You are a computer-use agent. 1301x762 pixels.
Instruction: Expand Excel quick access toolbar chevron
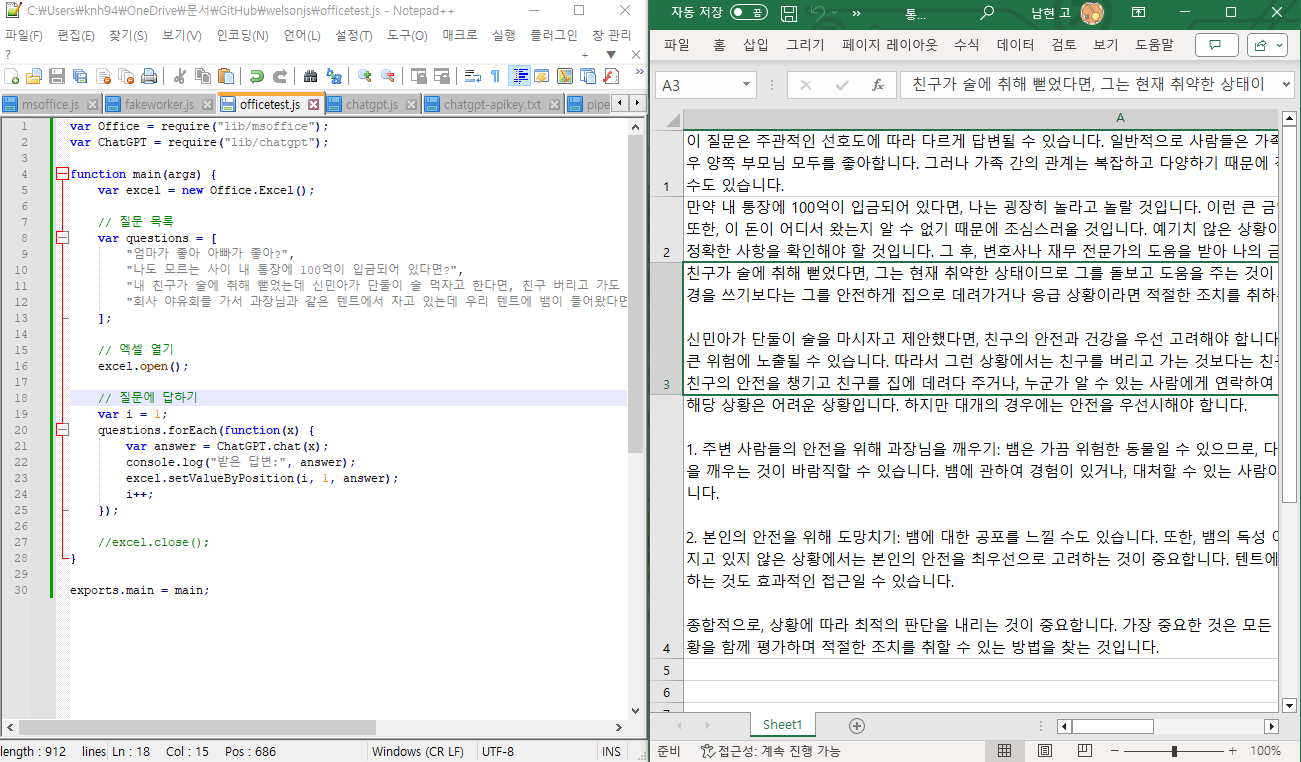point(857,14)
